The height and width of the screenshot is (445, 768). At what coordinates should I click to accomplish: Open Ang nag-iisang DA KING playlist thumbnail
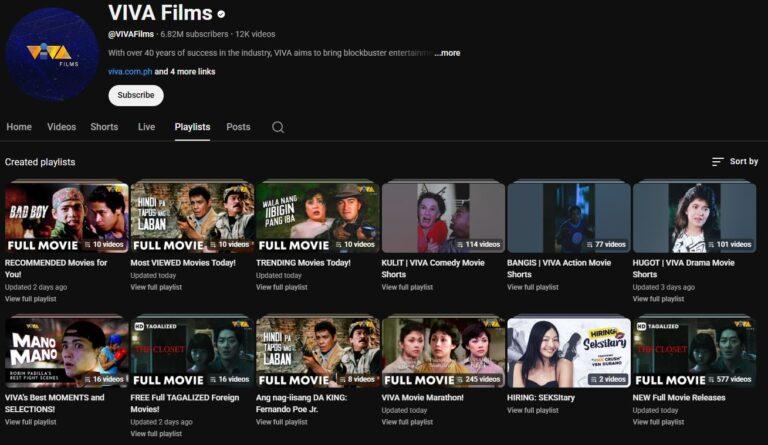tap(318, 352)
